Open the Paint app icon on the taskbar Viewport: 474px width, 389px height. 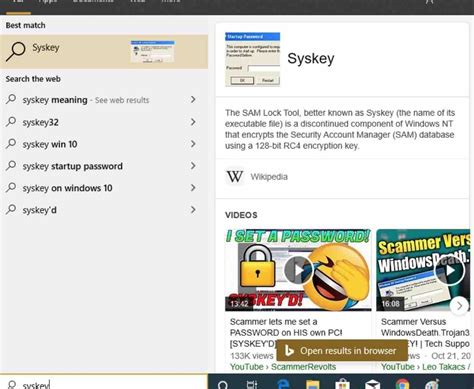(432, 384)
